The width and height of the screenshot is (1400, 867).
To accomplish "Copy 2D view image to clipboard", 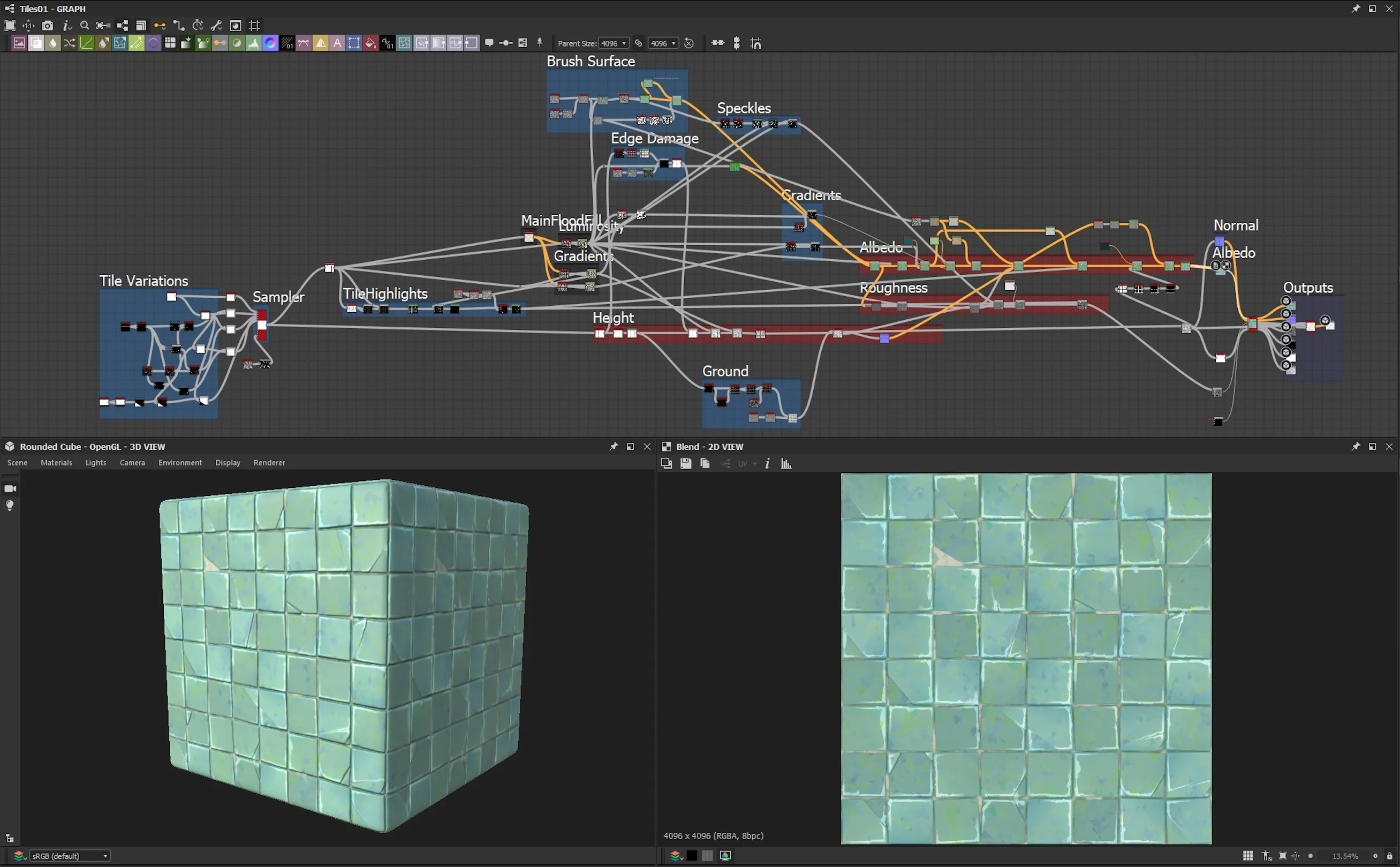I will [705, 463].
